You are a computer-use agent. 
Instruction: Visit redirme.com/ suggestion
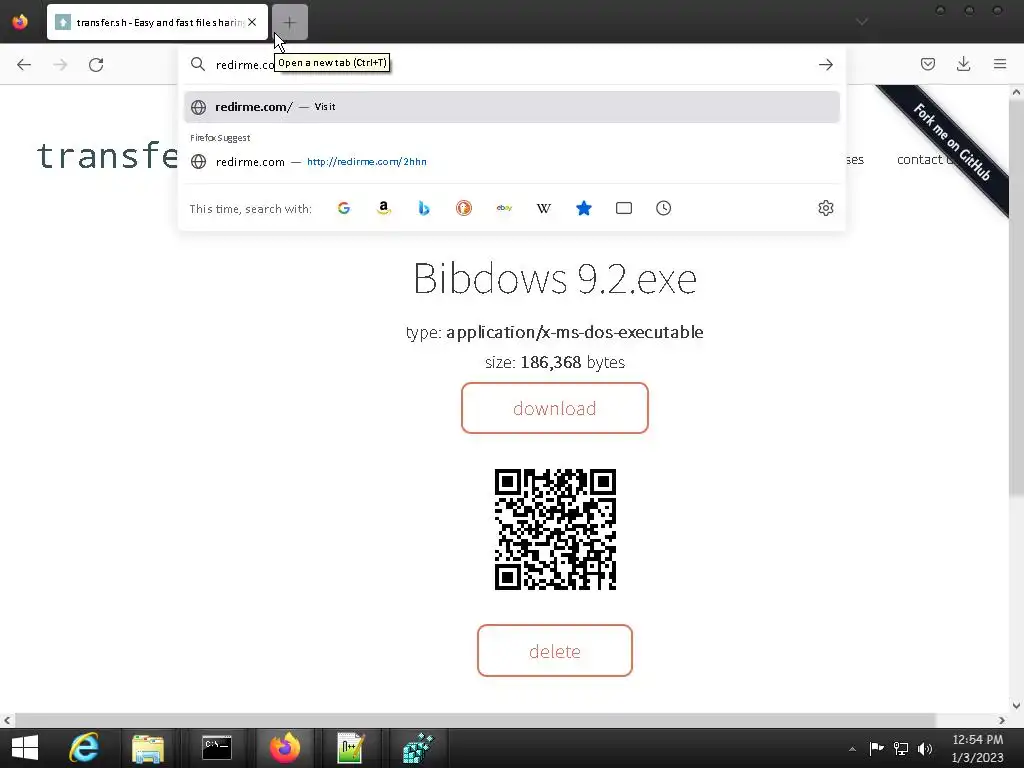(x=512, y=107)
